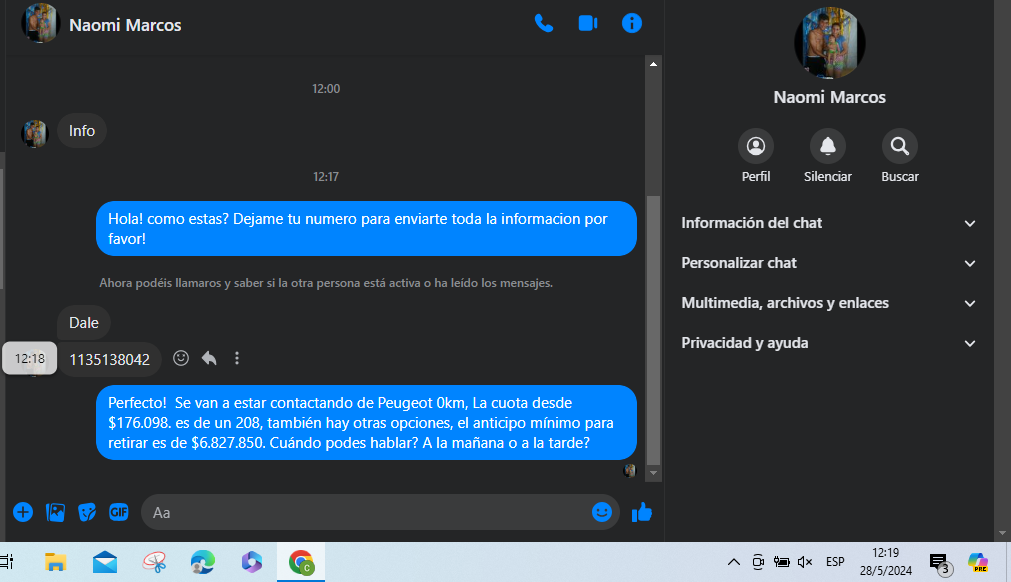1011x582 pixels.
Task: Reply to the phone number message
Action: pos(209,358)
